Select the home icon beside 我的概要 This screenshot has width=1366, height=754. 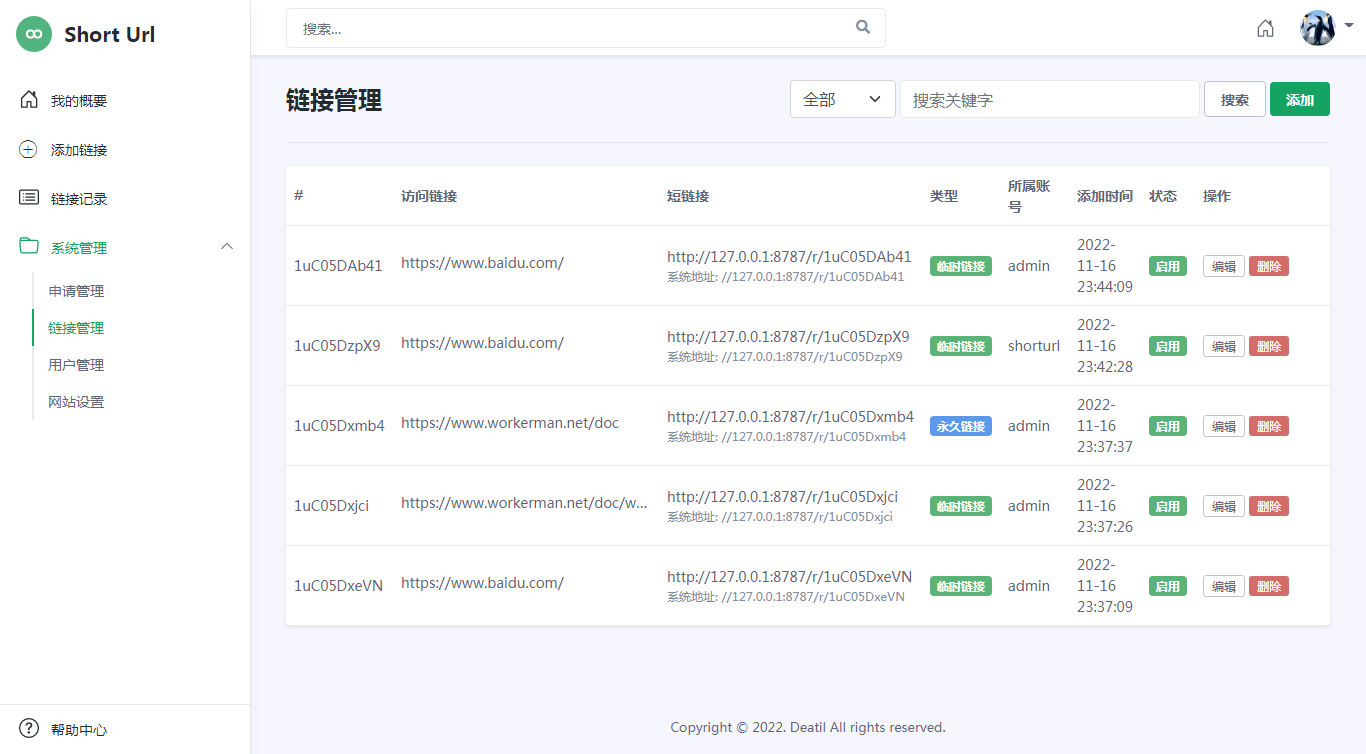coord(28,99)
